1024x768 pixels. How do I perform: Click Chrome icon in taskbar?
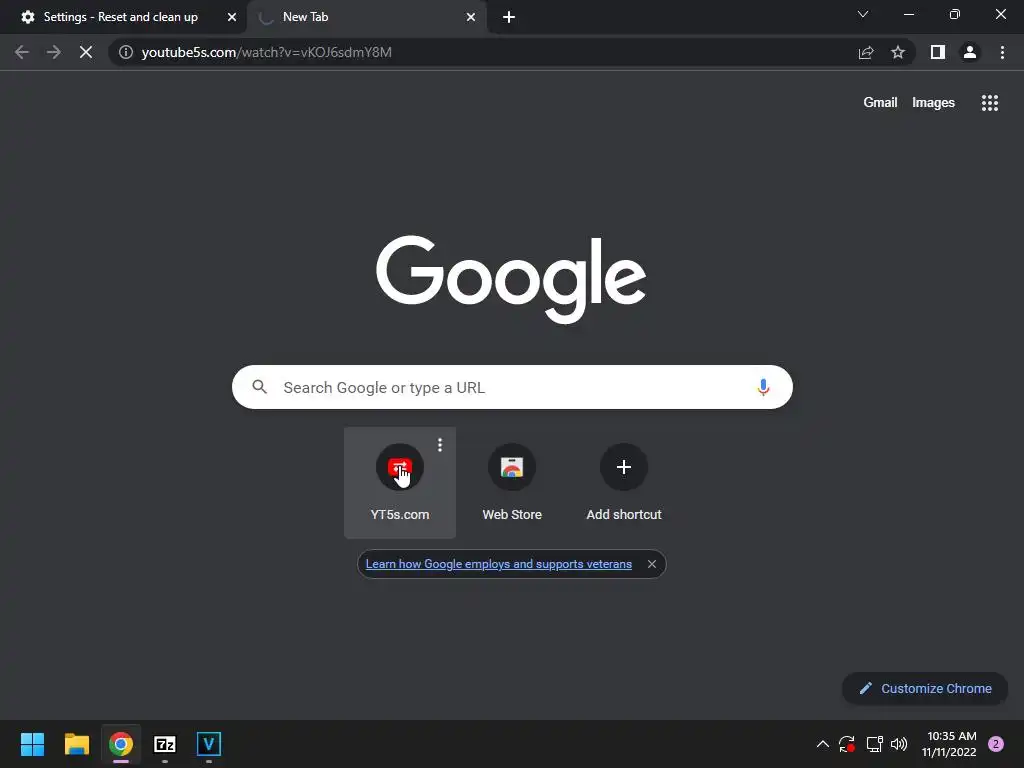tap(121, 744)
